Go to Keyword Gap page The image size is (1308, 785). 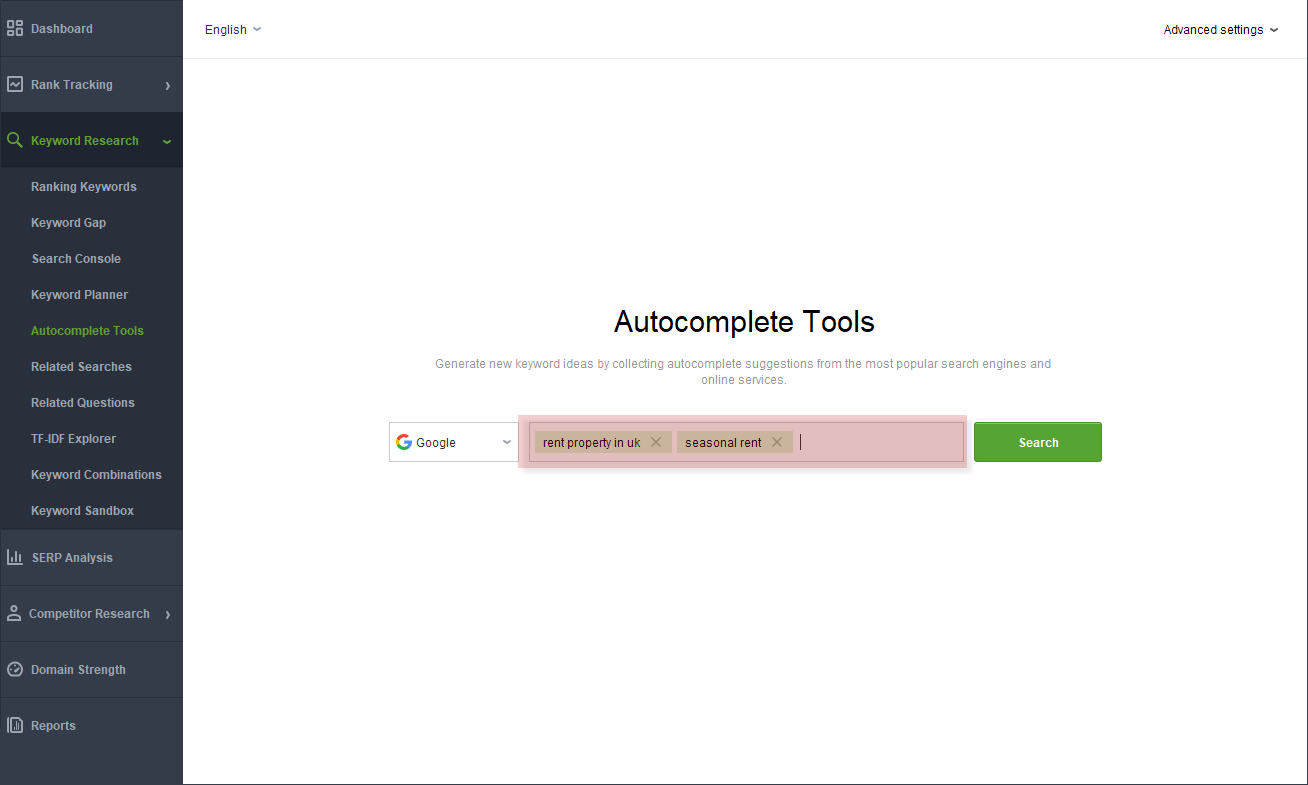[x=68, y=223]
